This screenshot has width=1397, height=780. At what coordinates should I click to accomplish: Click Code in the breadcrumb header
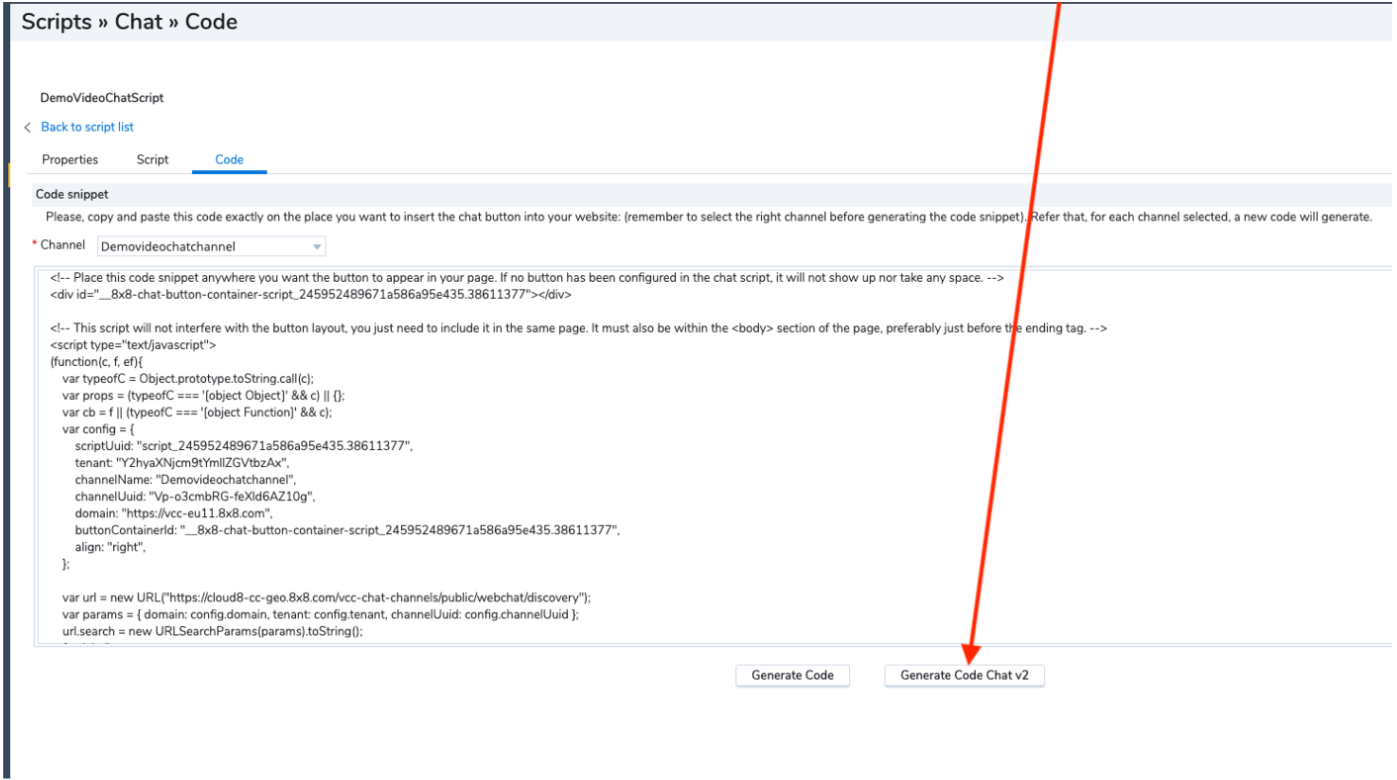tap(210, 21)
